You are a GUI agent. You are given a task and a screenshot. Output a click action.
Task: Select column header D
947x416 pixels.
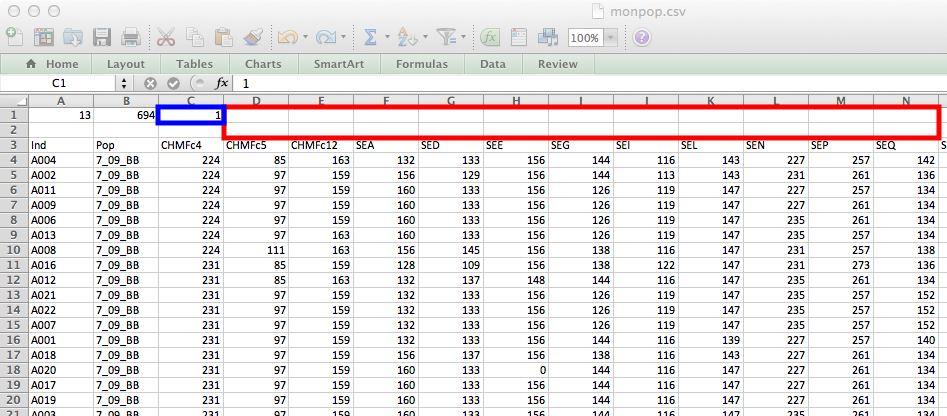[x=256, y=100]
